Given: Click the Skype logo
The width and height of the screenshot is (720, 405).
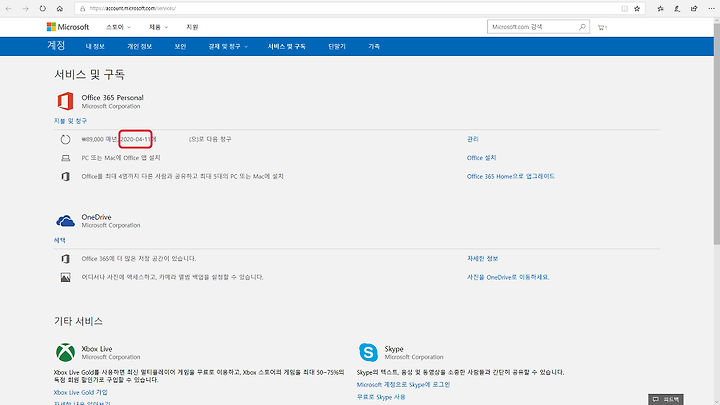Looking at the screenshot, I should tap(368, 352).
